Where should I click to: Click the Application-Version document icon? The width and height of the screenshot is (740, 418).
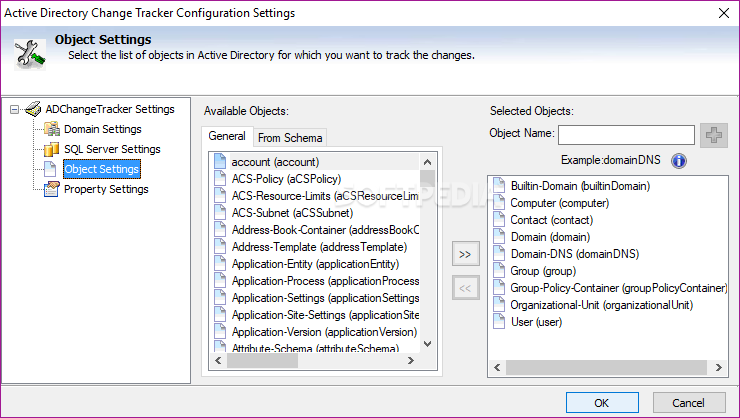point(220,331)
